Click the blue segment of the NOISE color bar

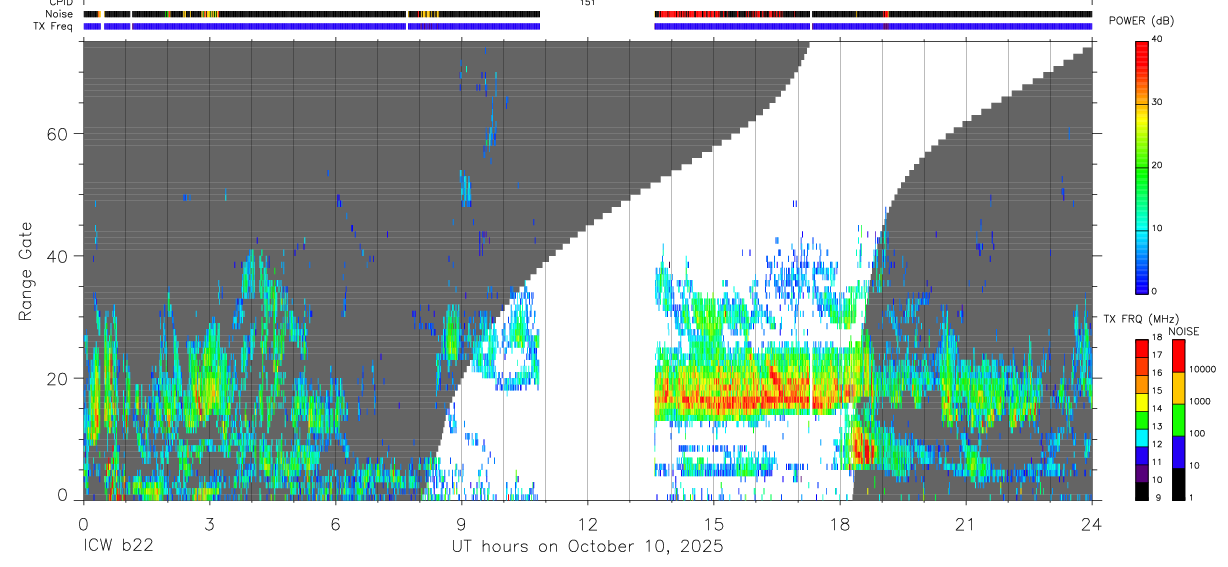coord(1177,451)
